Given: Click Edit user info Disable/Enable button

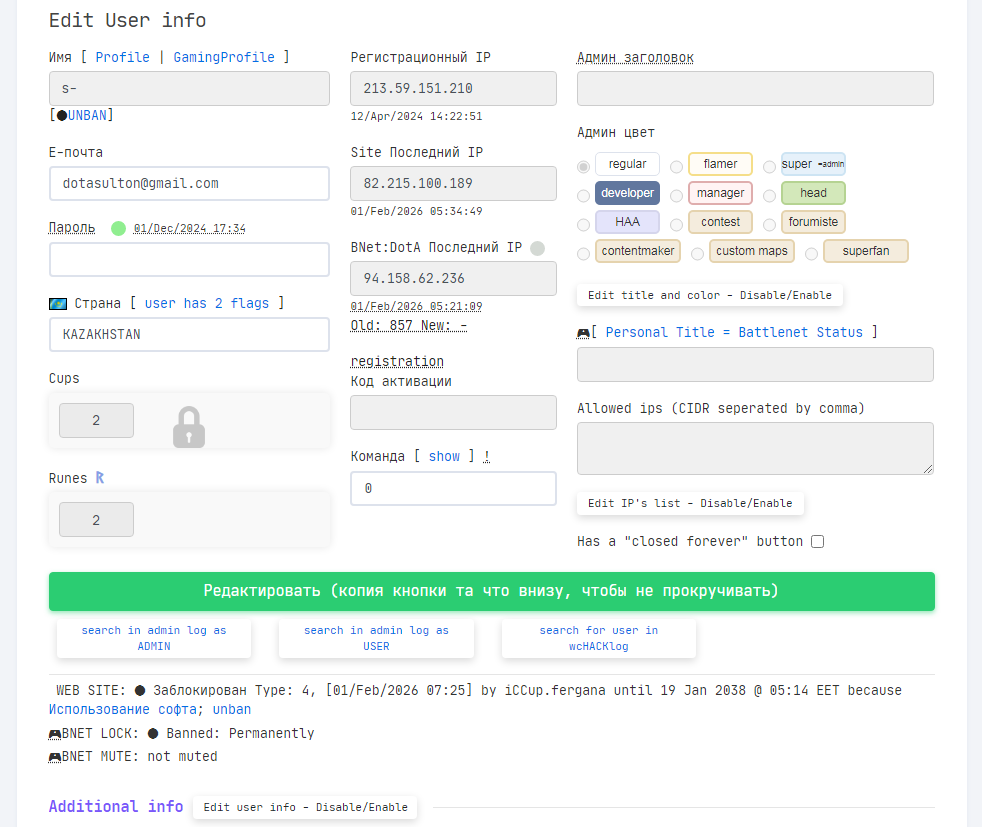Looking at the screenshot, I should (305, 808).
